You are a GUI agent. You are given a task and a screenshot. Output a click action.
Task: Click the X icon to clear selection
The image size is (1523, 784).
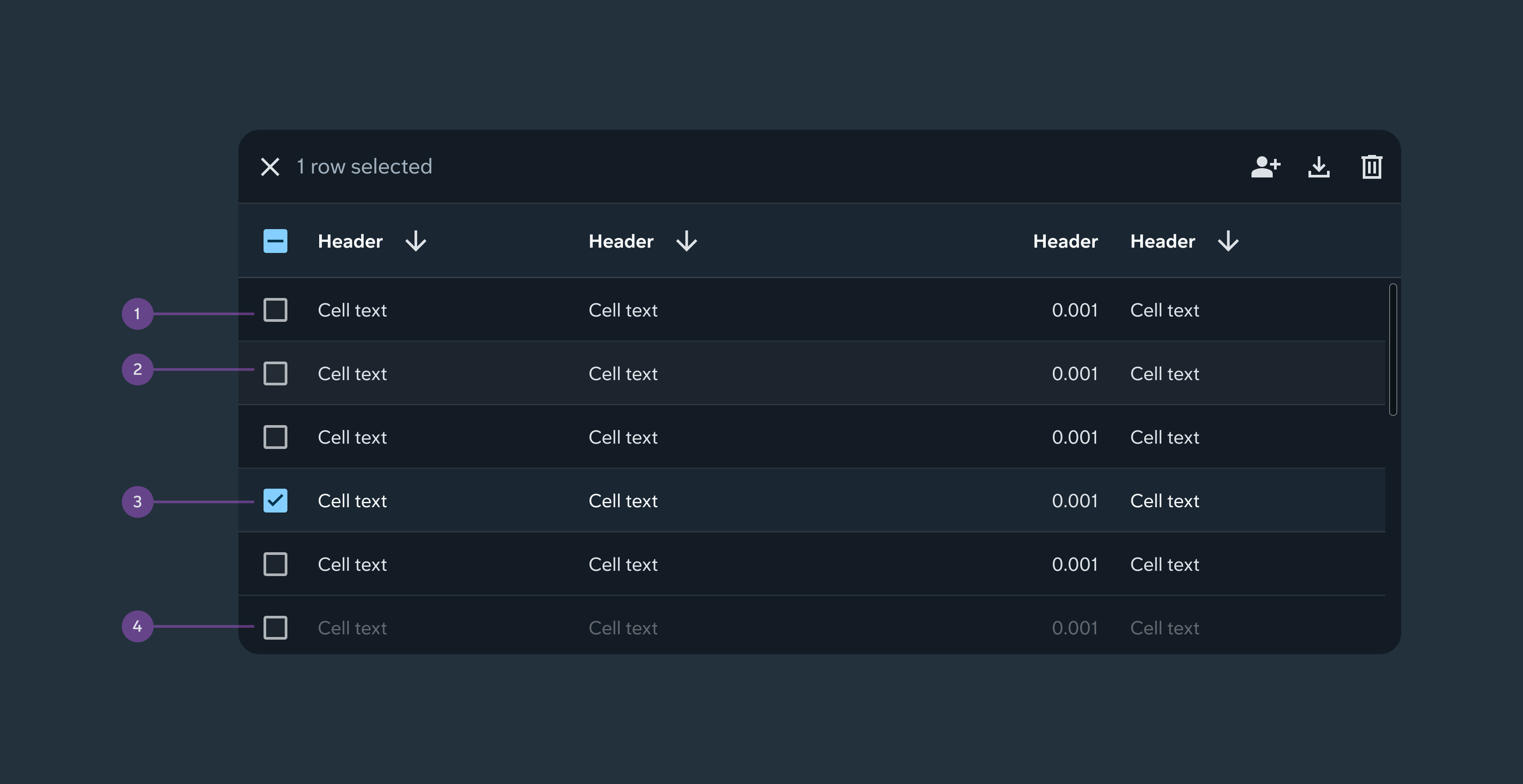(x=270, y=167)
